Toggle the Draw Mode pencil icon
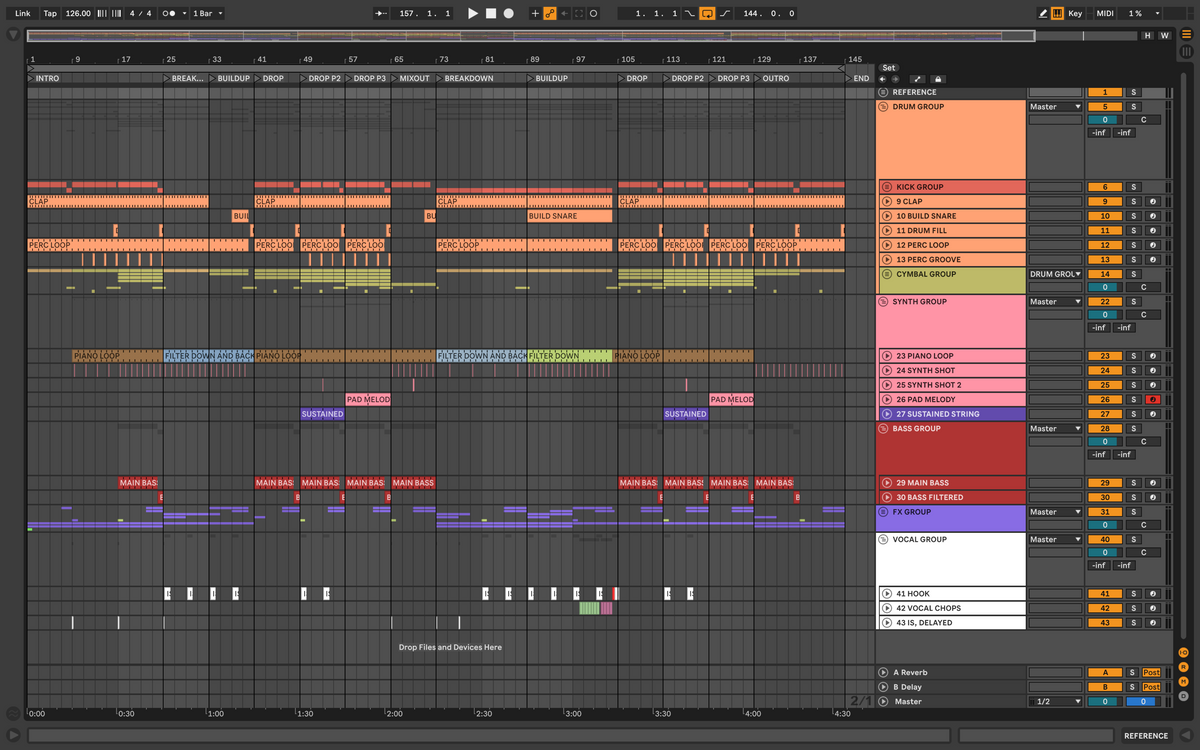Viewport: 1200px width, 750px height. pos(1043,13)
